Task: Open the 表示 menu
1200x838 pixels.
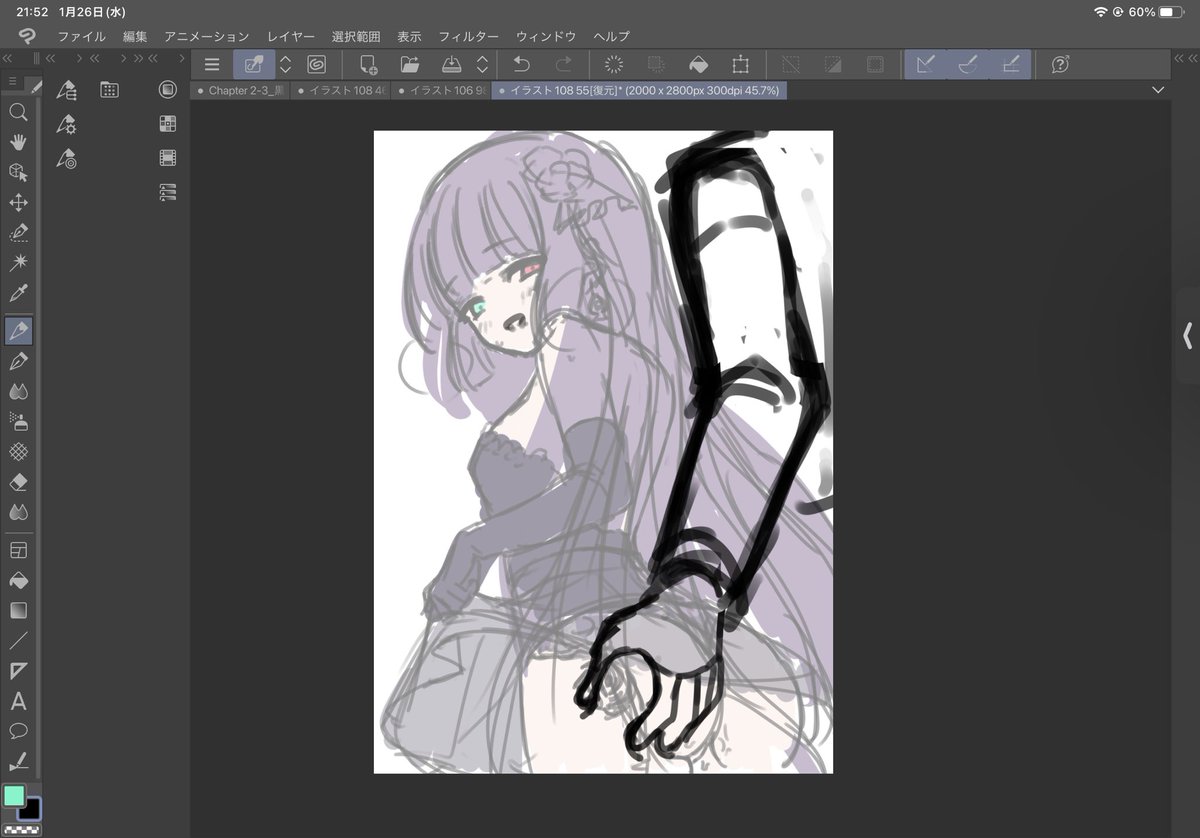Action: click(409, 36)
